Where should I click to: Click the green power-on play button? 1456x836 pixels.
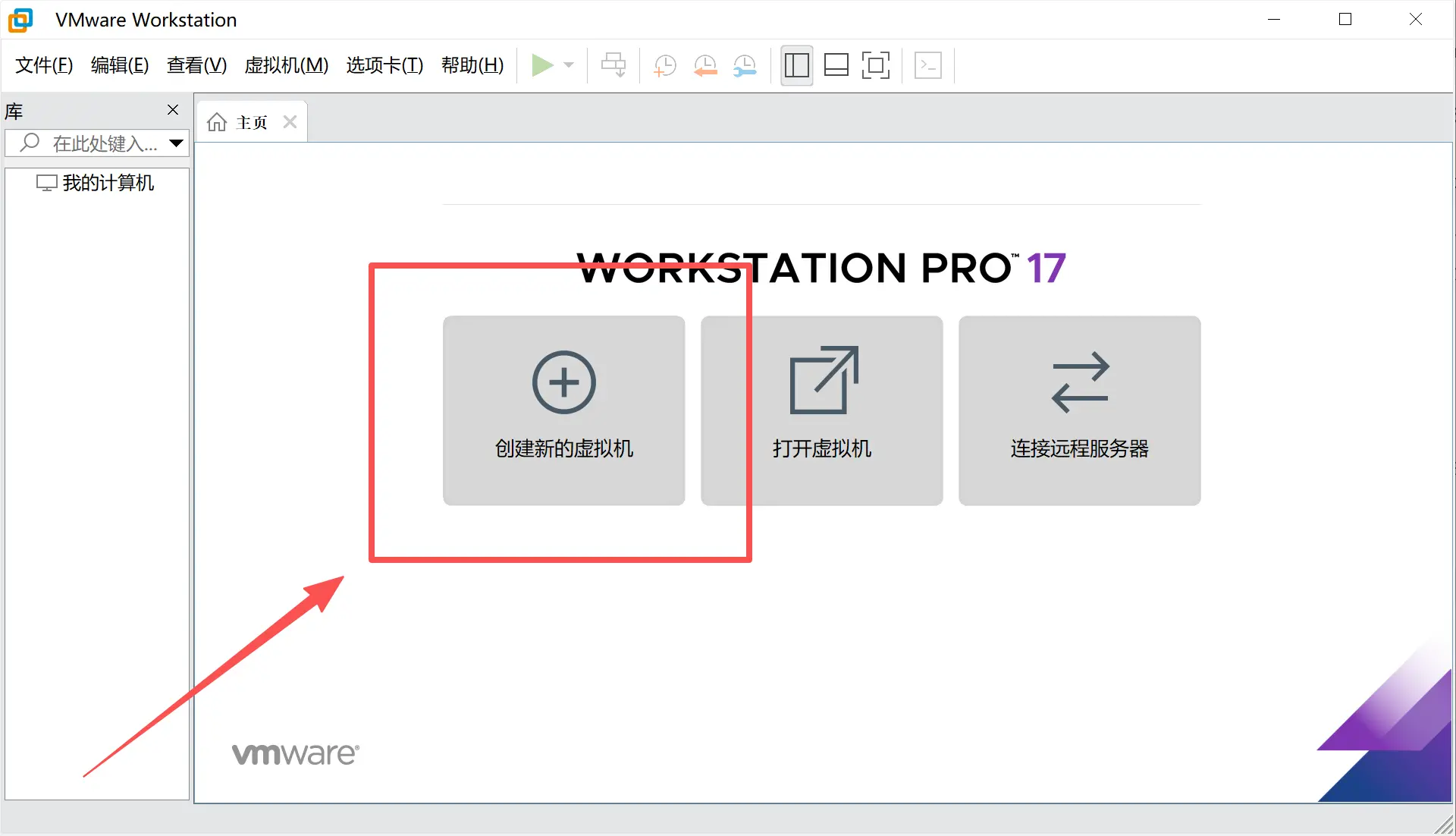[542, 65]
